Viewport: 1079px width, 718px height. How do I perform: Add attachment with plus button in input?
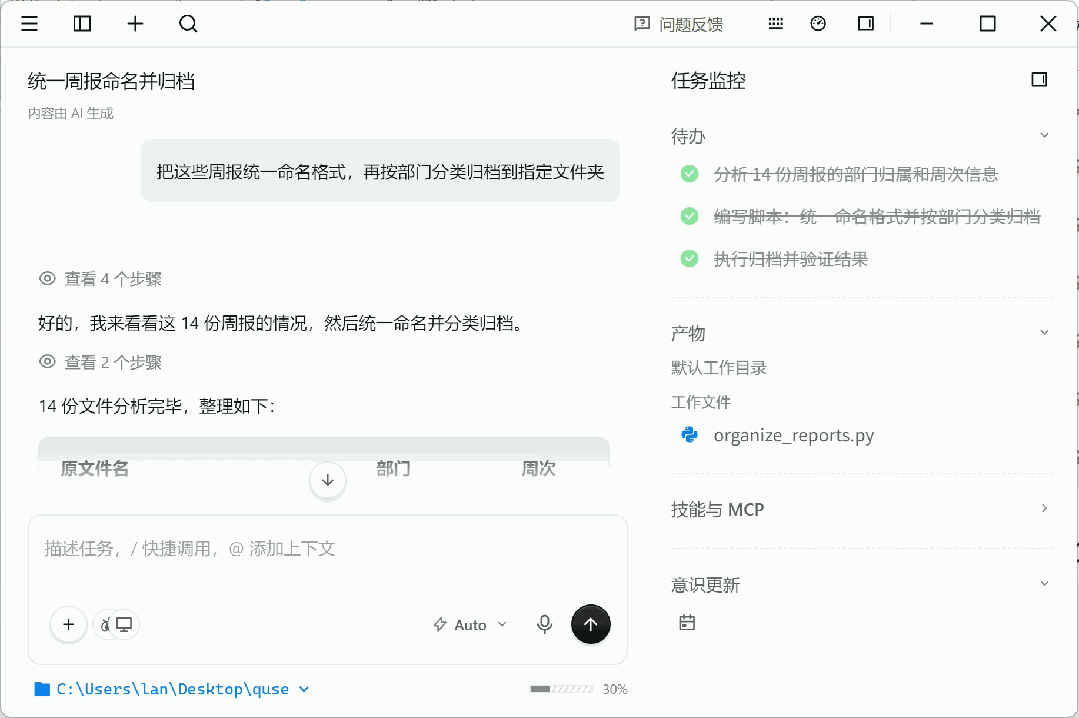tap(68, 624)
